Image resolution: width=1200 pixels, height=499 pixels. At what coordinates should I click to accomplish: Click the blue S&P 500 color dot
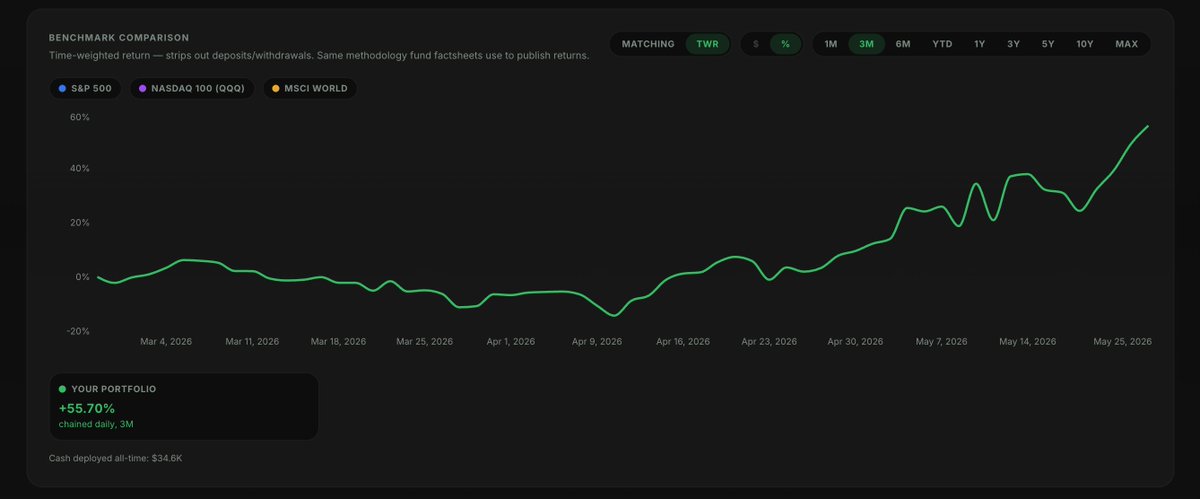tap(63, 89)
